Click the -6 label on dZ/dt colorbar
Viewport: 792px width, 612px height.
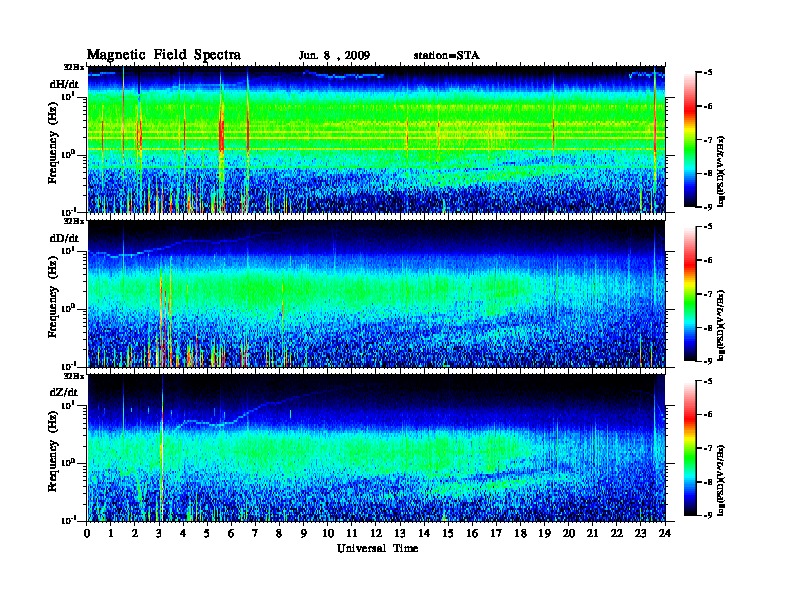click(x=708, y=414)
